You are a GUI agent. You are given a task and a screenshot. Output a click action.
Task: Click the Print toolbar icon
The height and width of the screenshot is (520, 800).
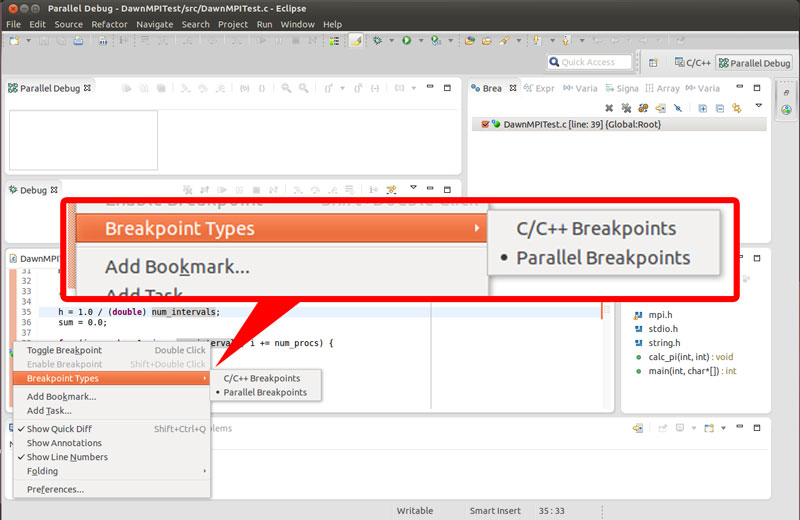pos(78,40)
